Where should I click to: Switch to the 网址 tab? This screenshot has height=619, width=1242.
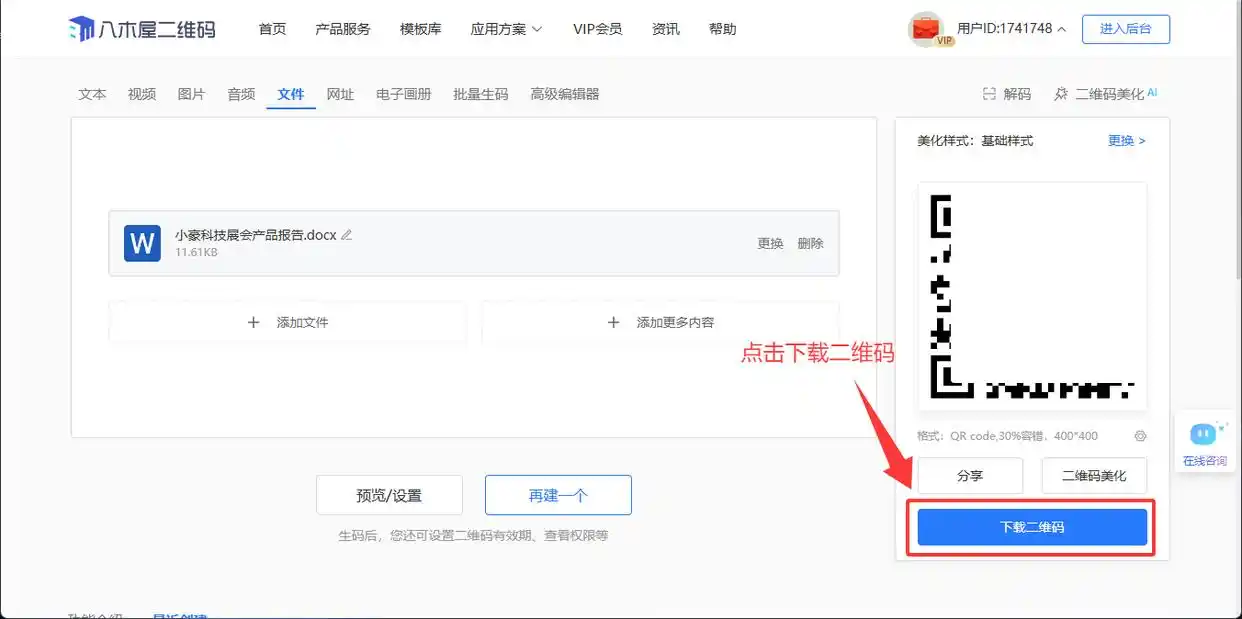[x=341, y=94]
